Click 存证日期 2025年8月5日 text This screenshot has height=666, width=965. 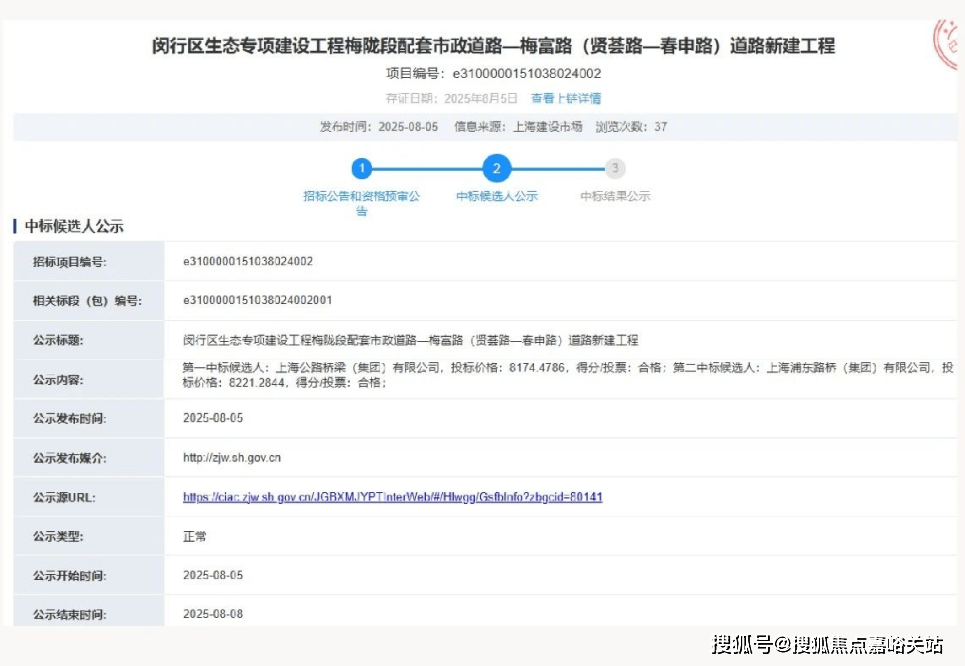pos(451,98)
